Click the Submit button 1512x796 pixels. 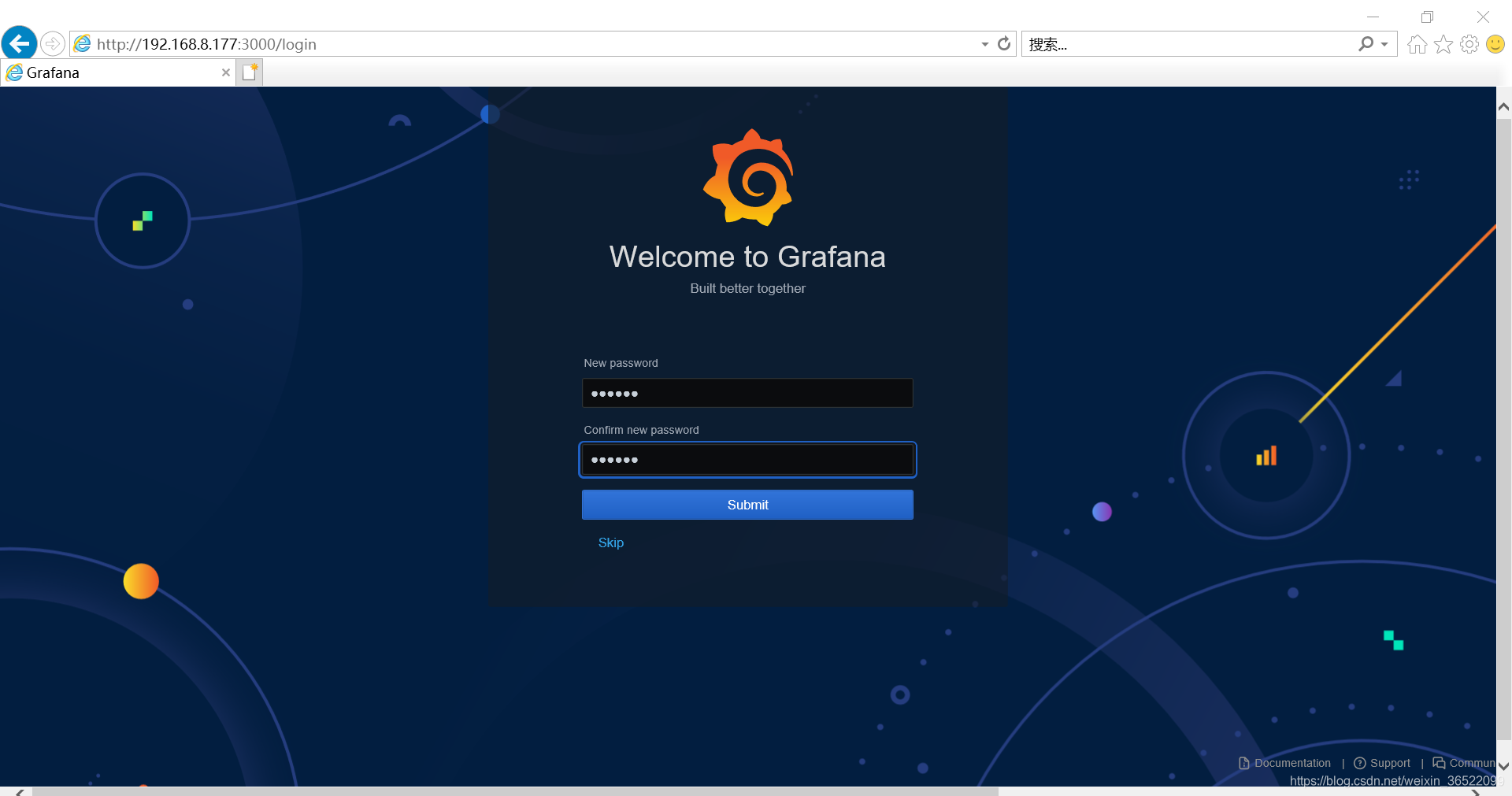pyautogui.click(x=747, y=505)
